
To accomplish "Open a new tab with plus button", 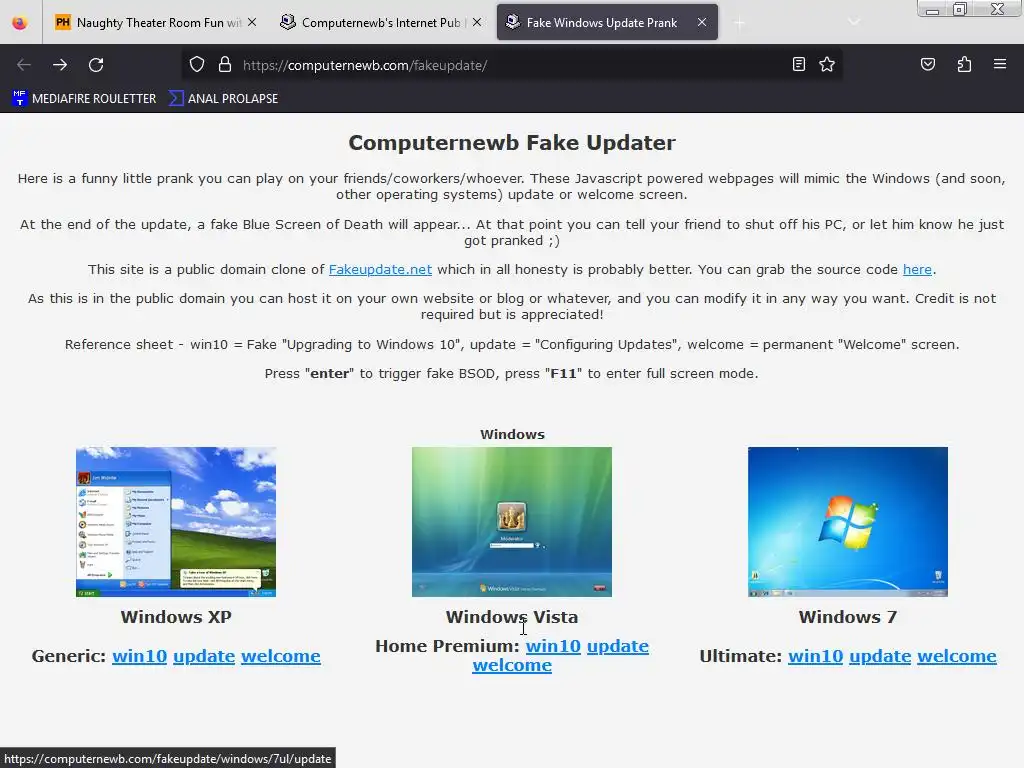I will click(739, 24).
